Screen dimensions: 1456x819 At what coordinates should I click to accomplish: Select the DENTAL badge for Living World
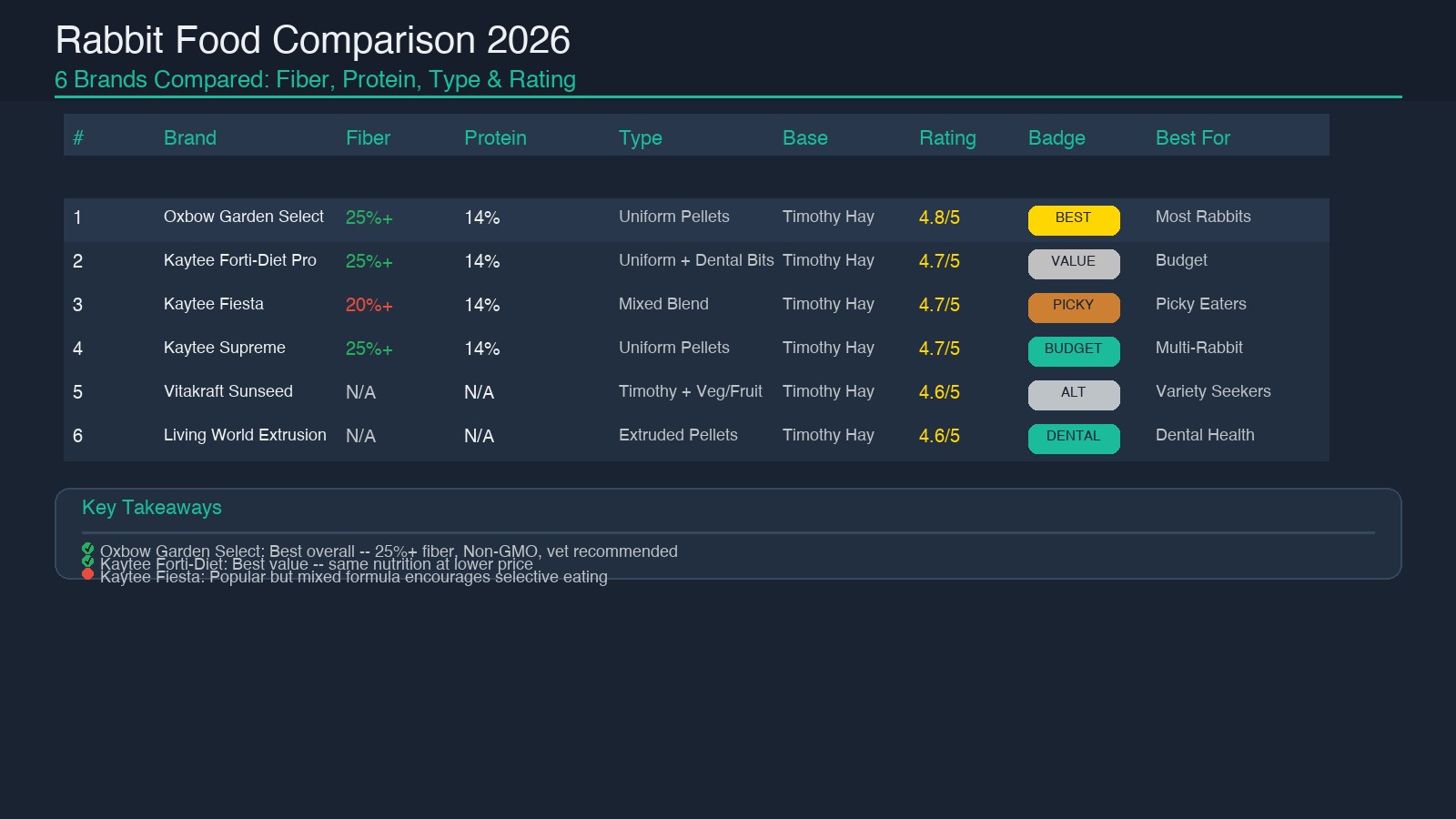point(1074,438)
